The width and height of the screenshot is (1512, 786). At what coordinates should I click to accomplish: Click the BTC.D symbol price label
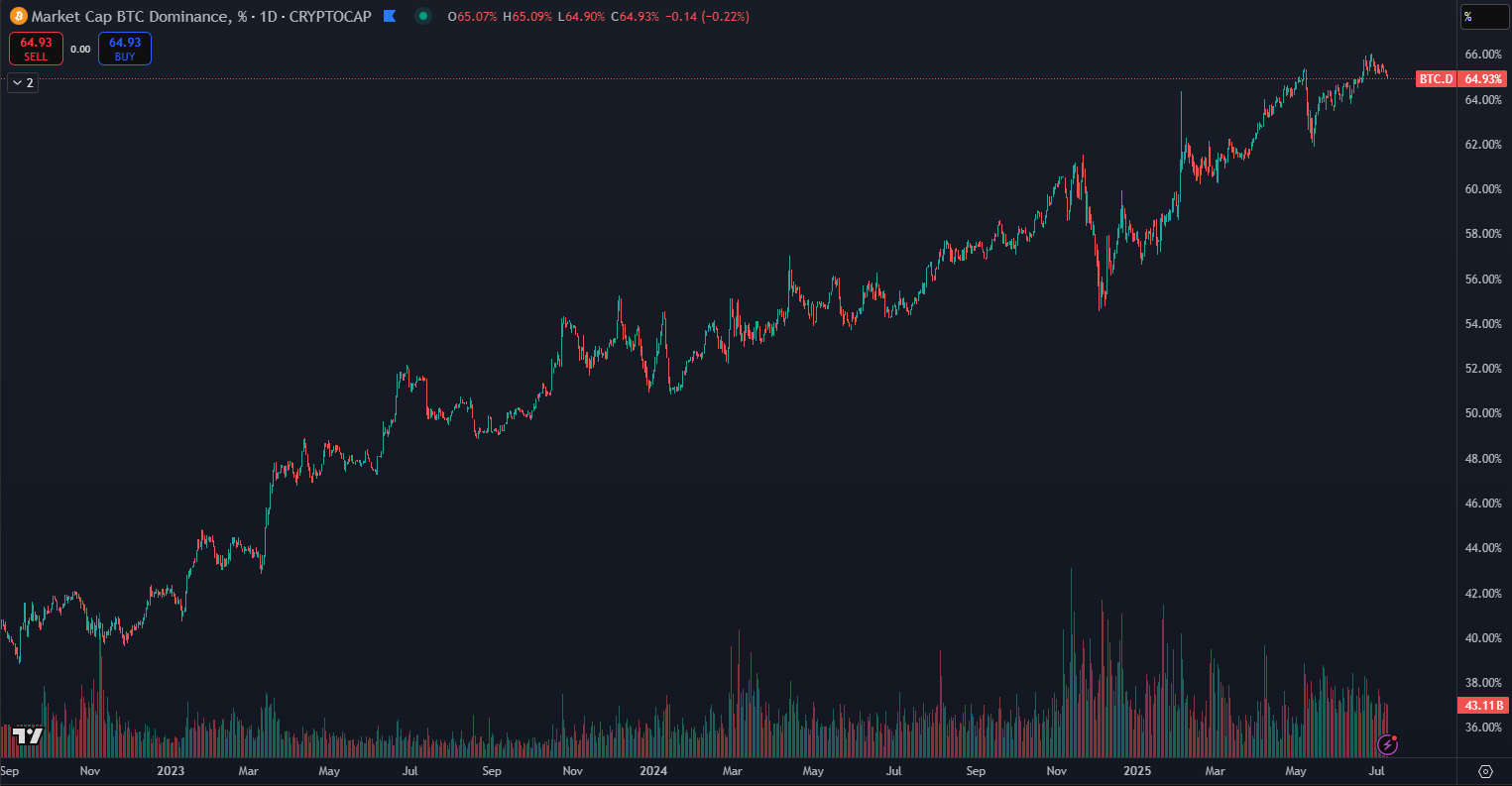[x=1436, y=78]
